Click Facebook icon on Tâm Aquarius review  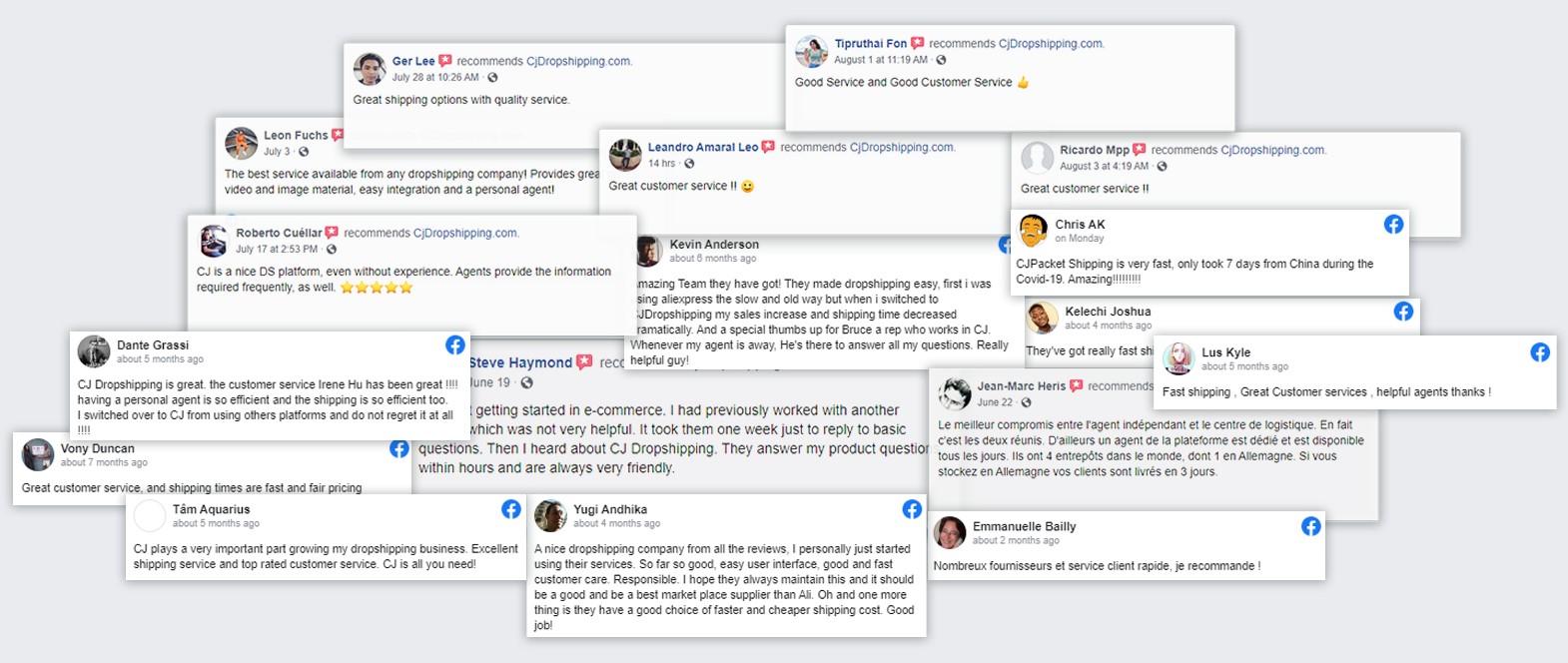[x=511, y=509]
